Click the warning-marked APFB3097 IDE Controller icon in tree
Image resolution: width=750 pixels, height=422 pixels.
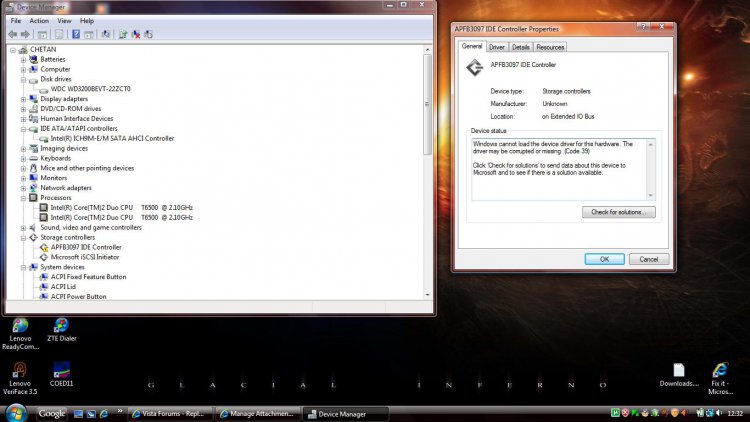(44, 247)
